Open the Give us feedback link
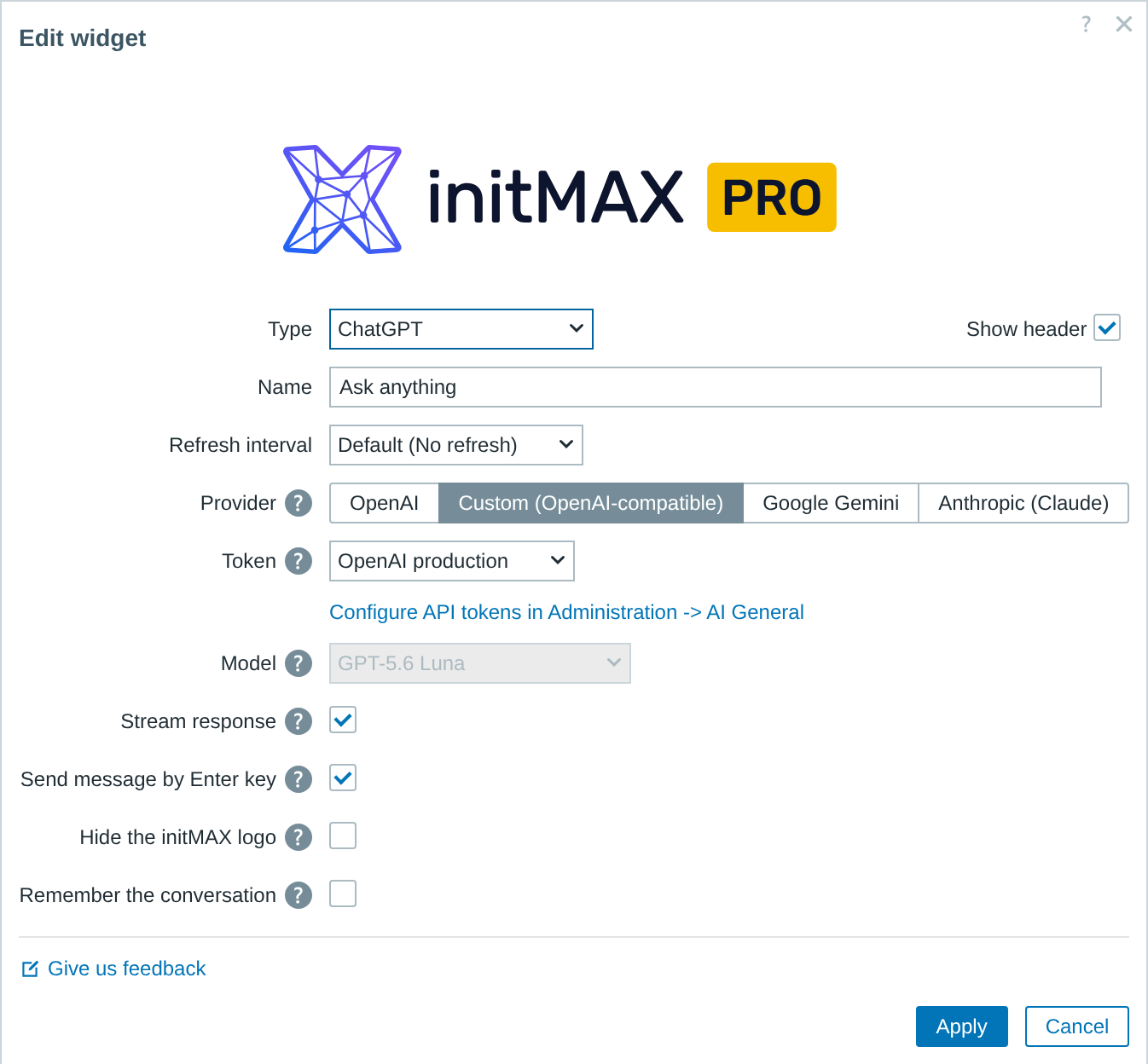The image size is (1148, 1064). pos(127,969)
